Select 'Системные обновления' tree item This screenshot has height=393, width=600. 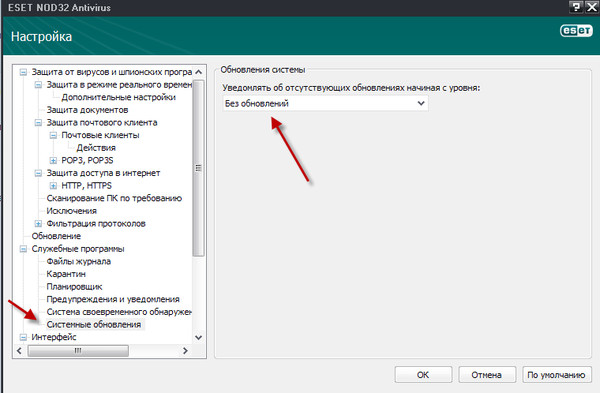94,325
